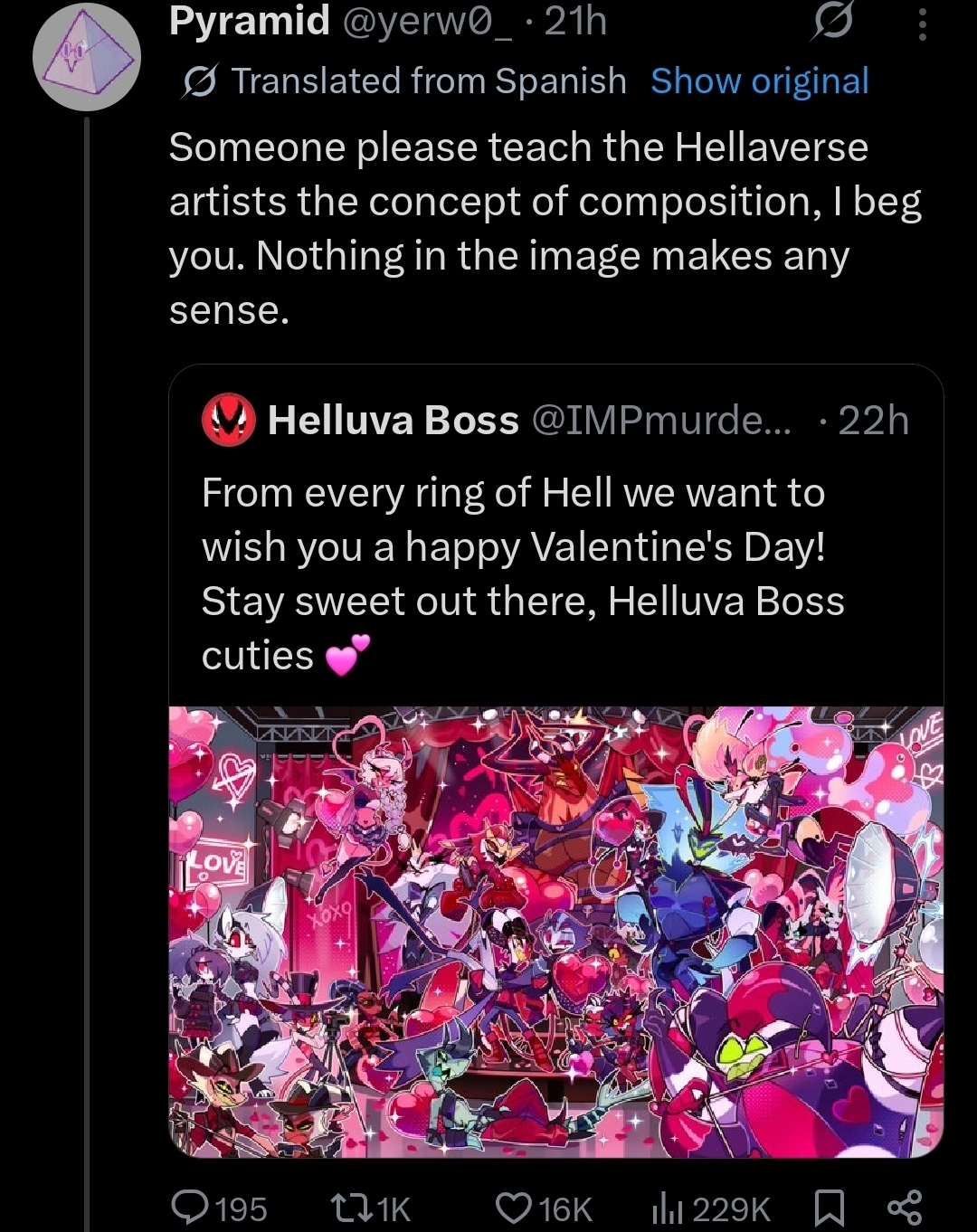The width and height of the screenshot is (977, 1232).
Task: Click the @yerw0_ handle
Action: point(427,22)
